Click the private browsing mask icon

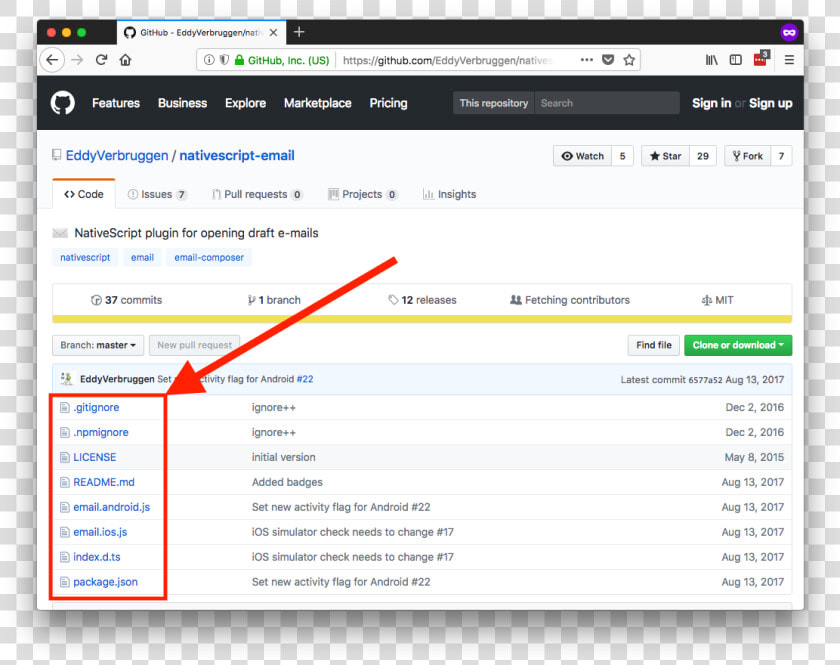point(789,33)
